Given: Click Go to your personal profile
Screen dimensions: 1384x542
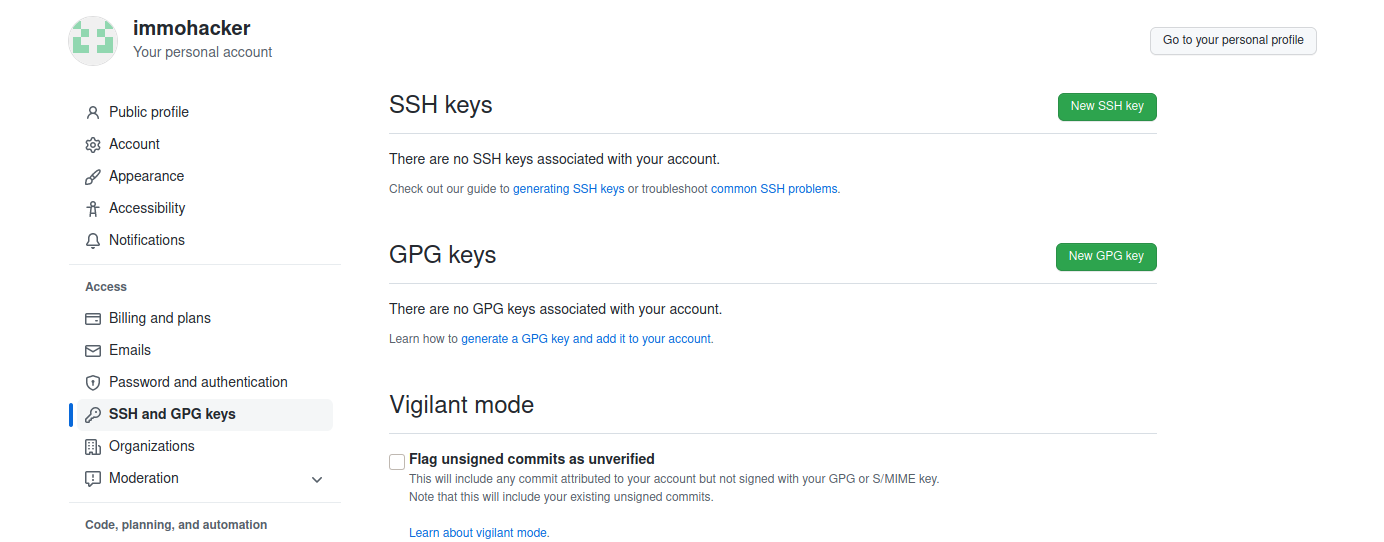Looking at the screenshot, I should click(1233, 40).
